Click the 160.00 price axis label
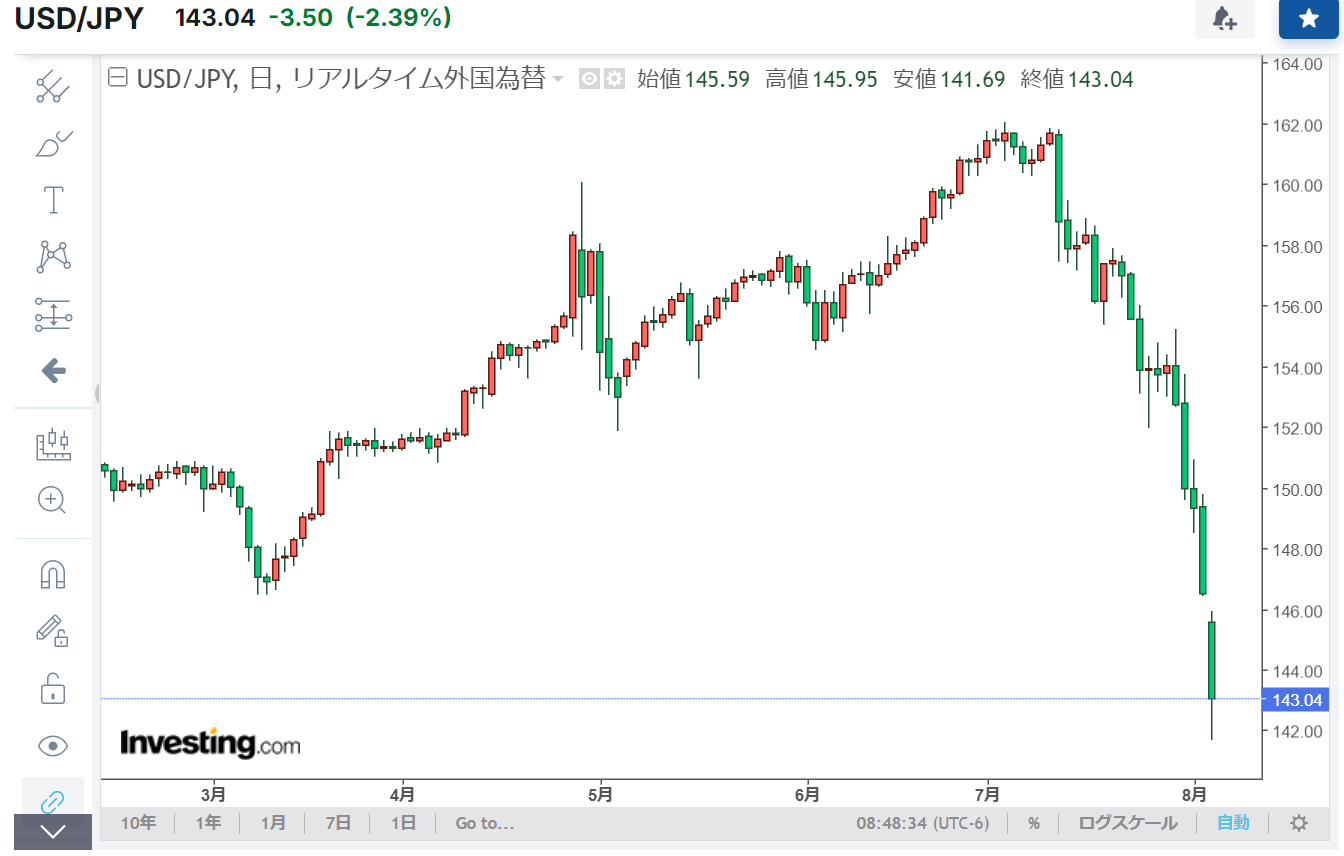This screenshot has width=1344, height=856. [x=1299, y=185]
